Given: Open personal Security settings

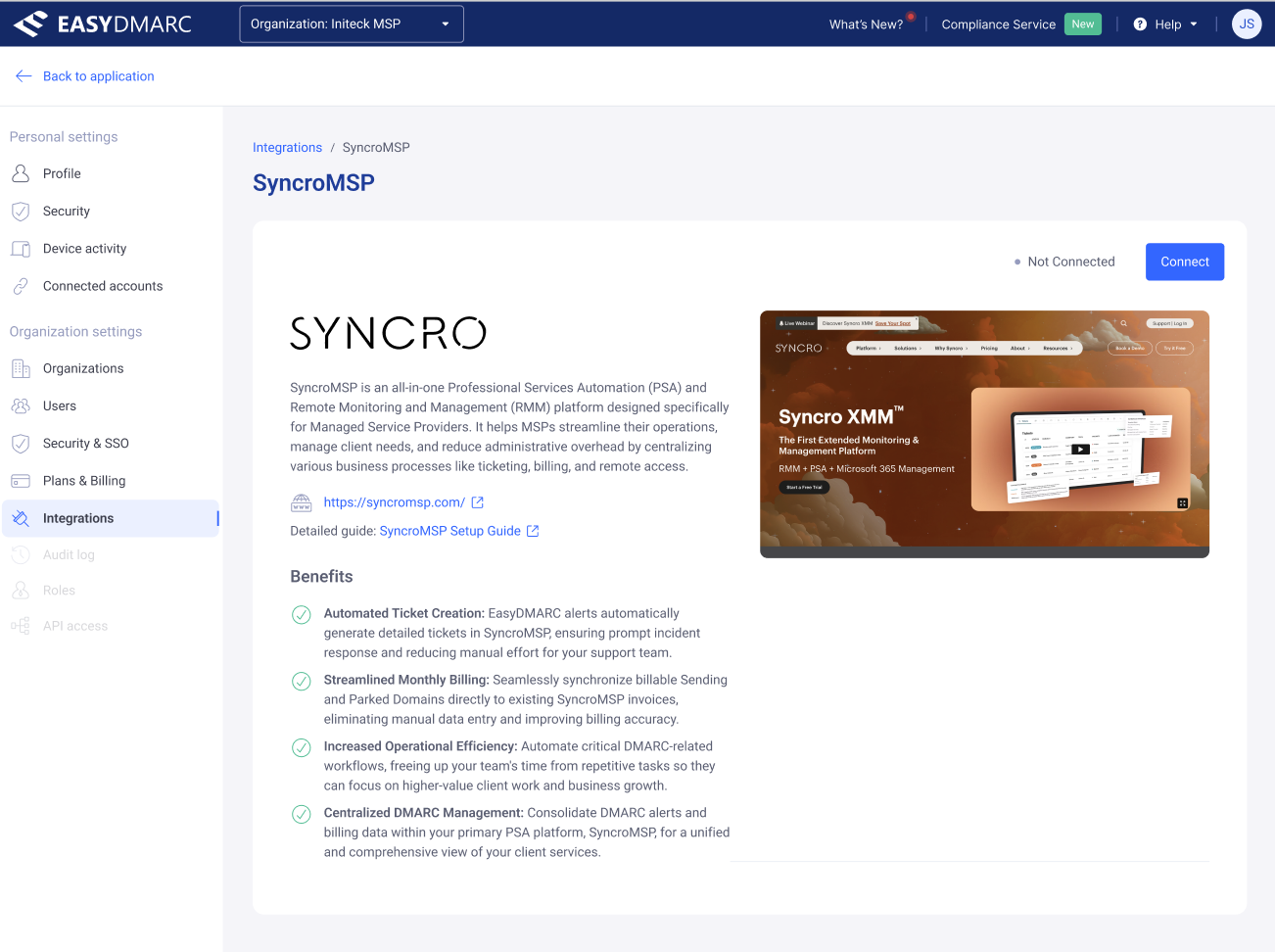Looking at the screenshot, I should [x=67, y=212].
